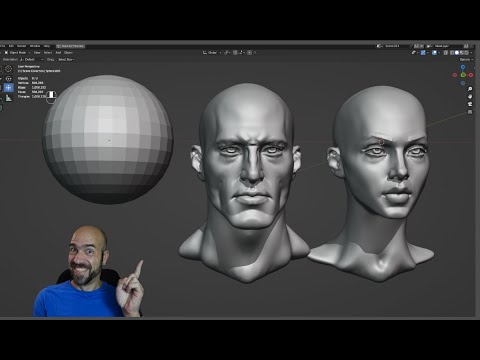The width and height of the screenshot is (480, 360).
Task: Expand the Options dropdown
Action: 466,59
